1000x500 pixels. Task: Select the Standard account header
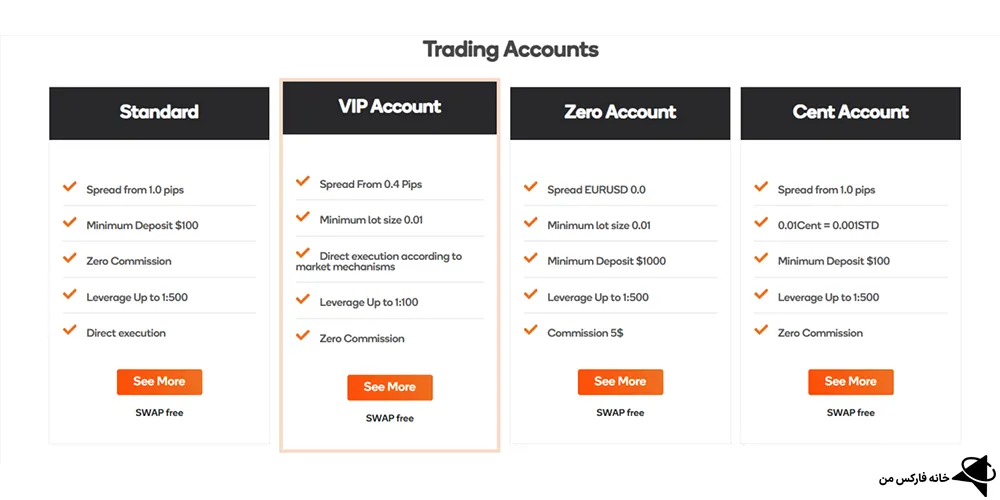(159, 112)
